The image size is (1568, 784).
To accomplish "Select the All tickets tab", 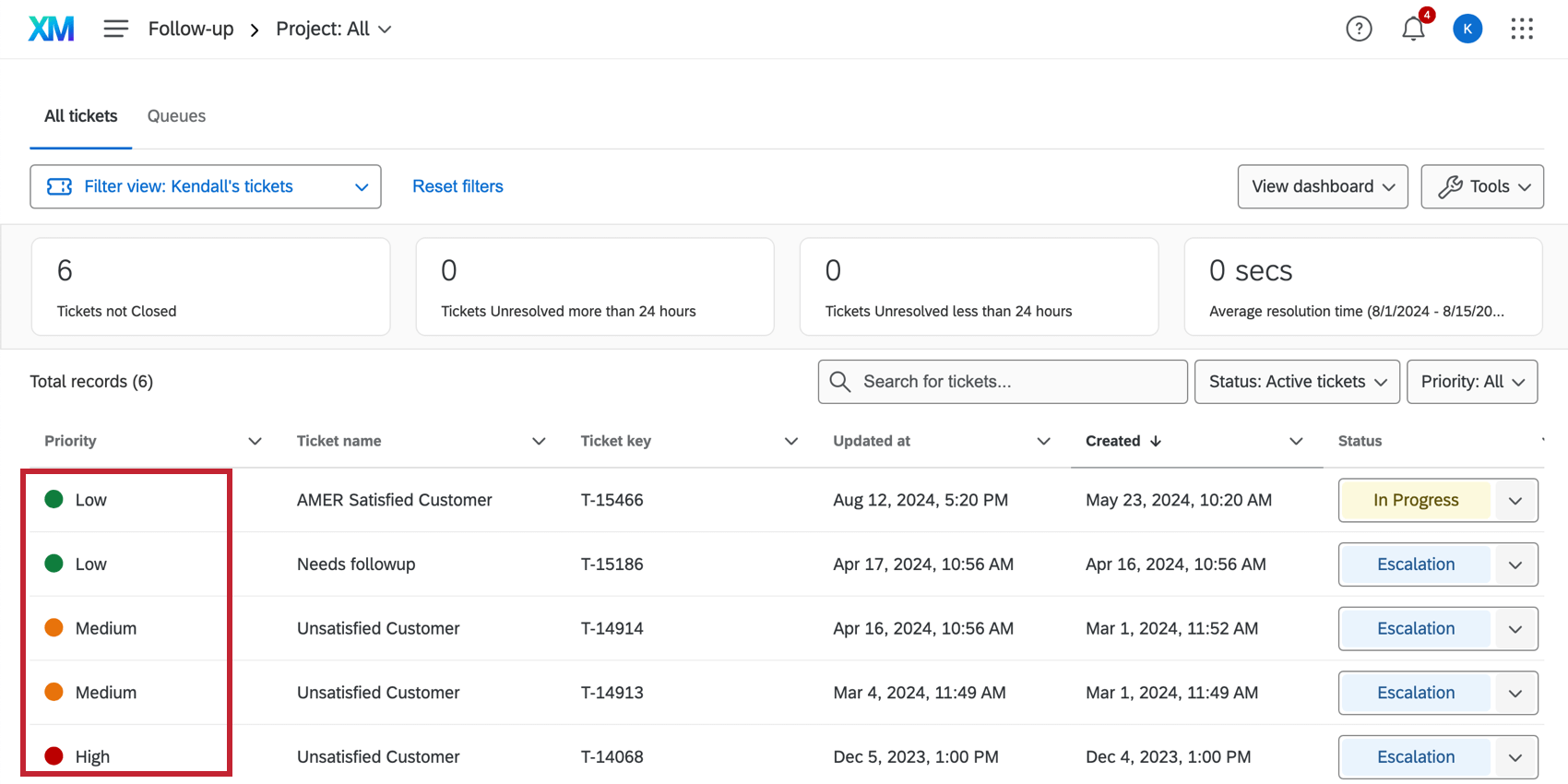I will (x=81, y=116).
